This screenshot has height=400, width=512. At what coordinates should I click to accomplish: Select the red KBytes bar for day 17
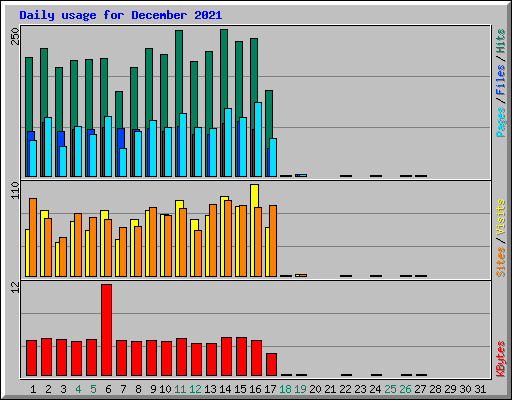272,365
